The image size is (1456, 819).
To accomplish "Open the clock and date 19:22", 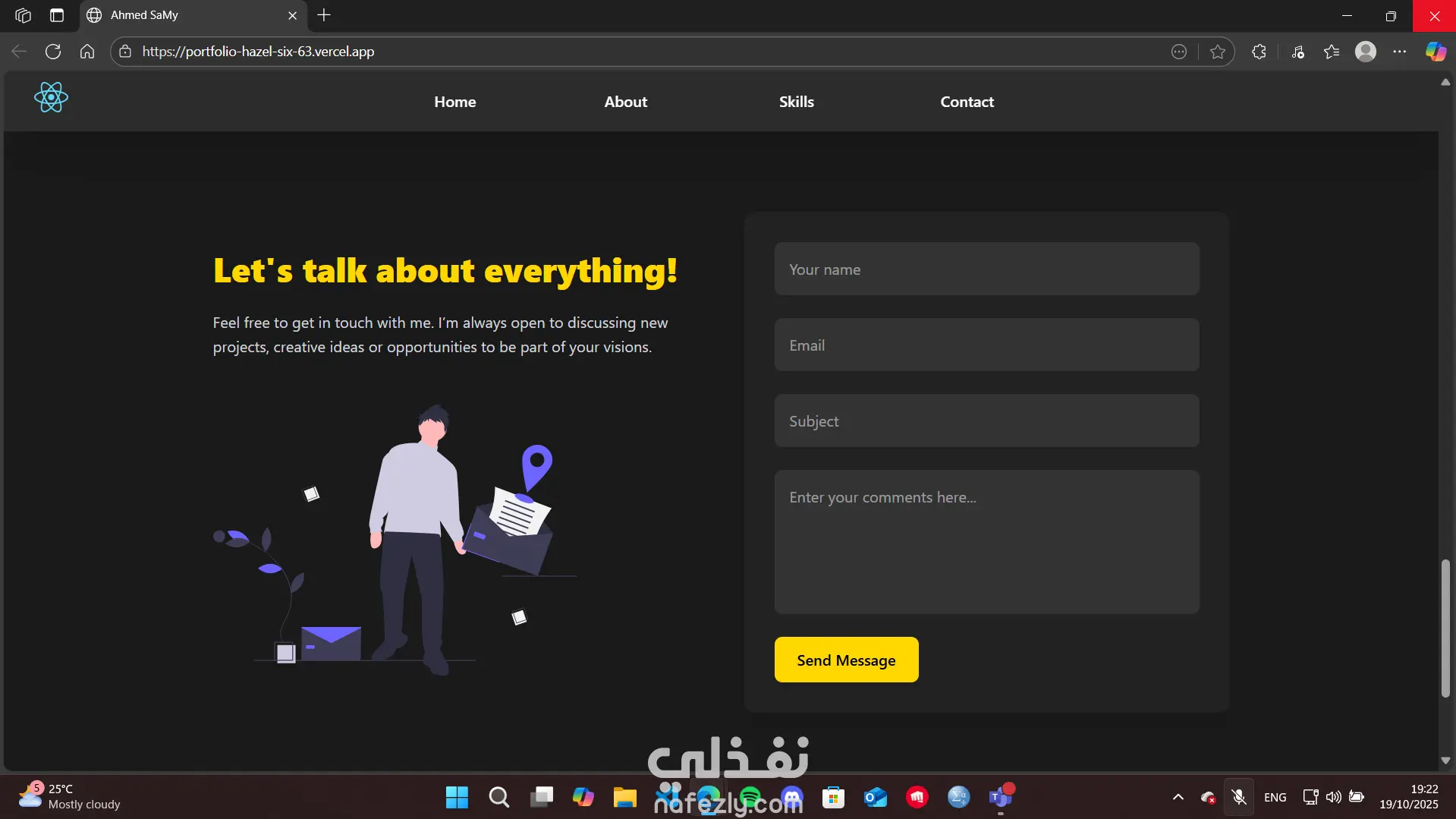I will click(x=1409, y=797).
